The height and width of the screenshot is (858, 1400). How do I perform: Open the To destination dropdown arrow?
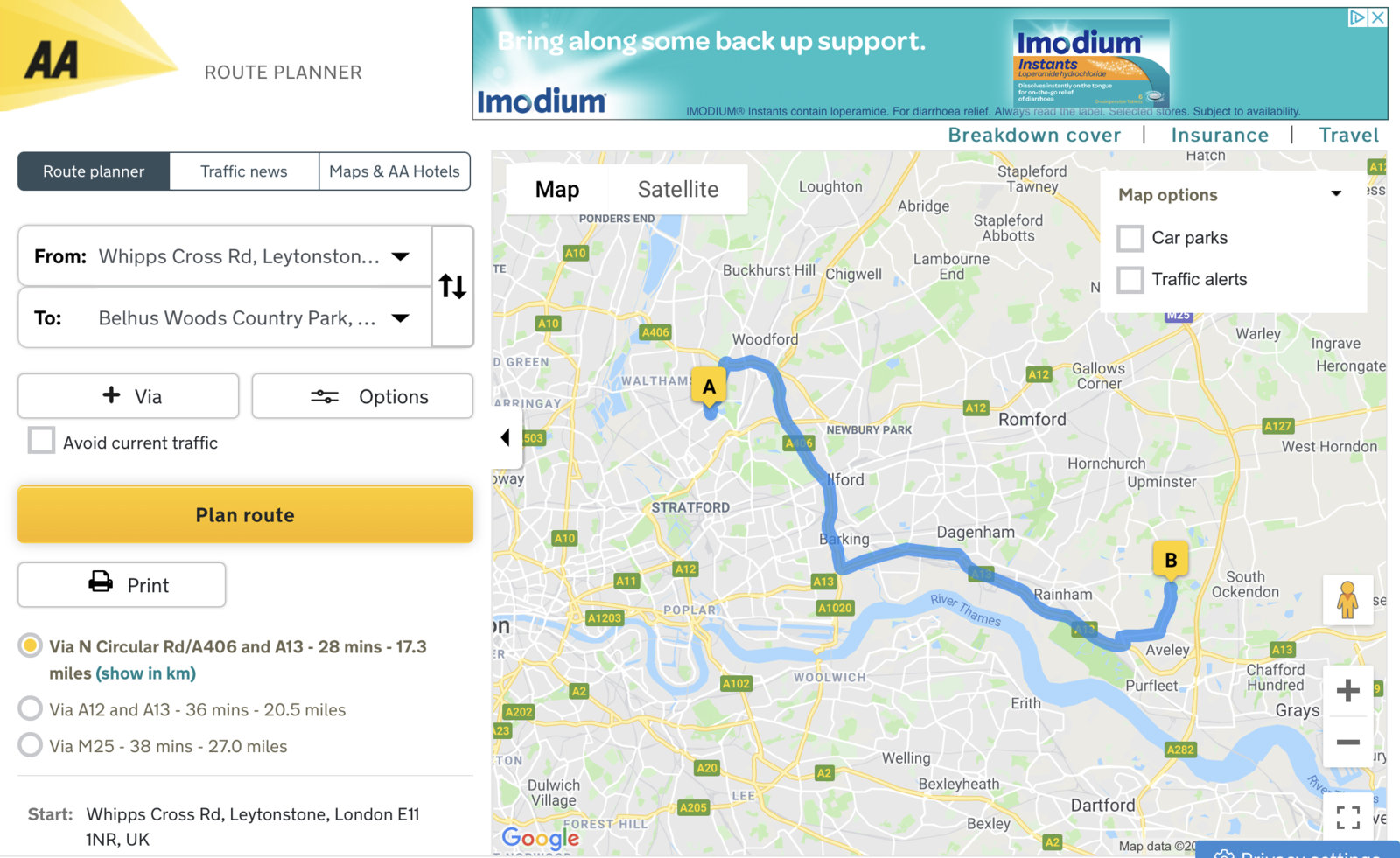tap(400, 317)
